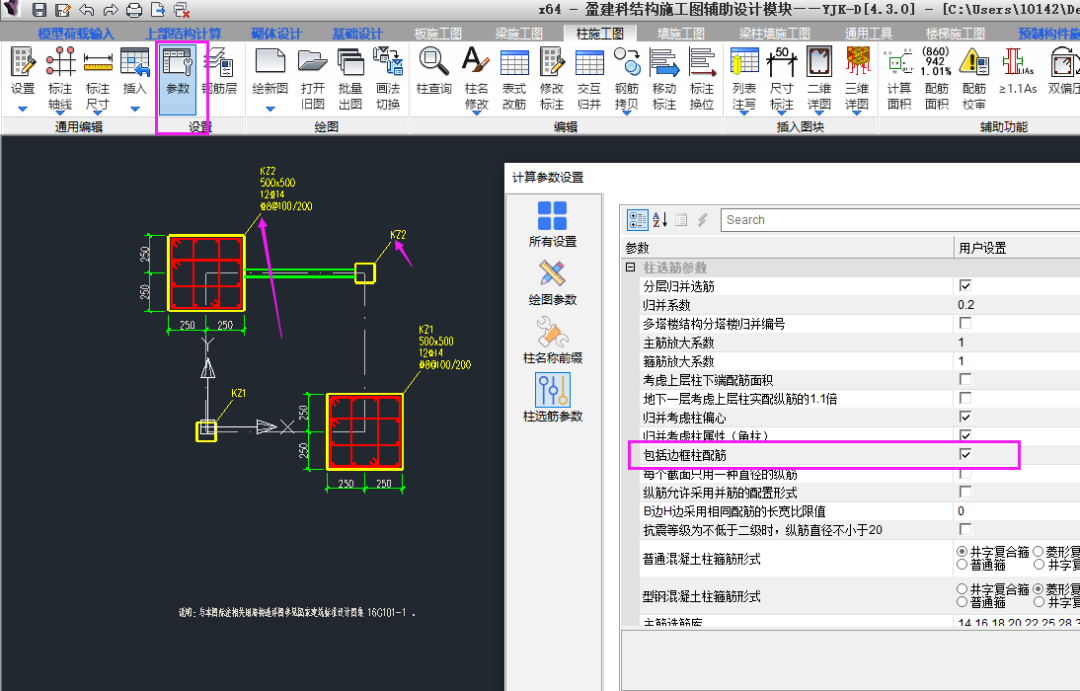This screenshot has width=1080, height=691.
Task: Click the 柱名修改 tool
Action: pyautogui.click(x=476, y=79)
